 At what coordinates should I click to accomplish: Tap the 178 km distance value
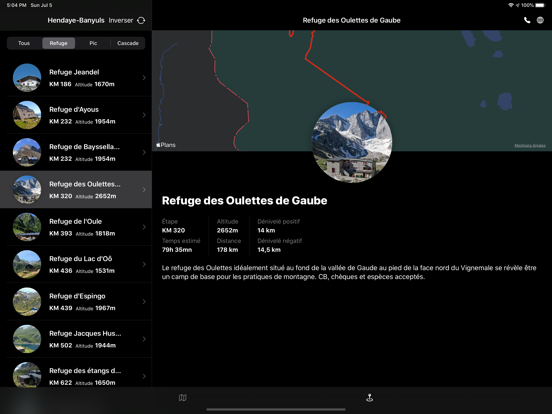[227, 250]
